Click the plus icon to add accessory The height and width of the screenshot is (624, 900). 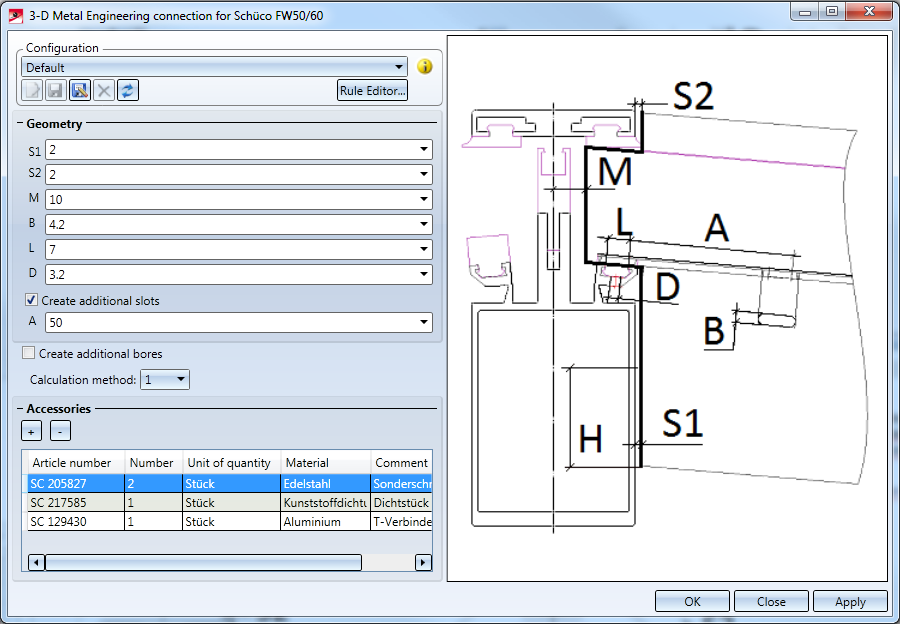pos(32,431)
